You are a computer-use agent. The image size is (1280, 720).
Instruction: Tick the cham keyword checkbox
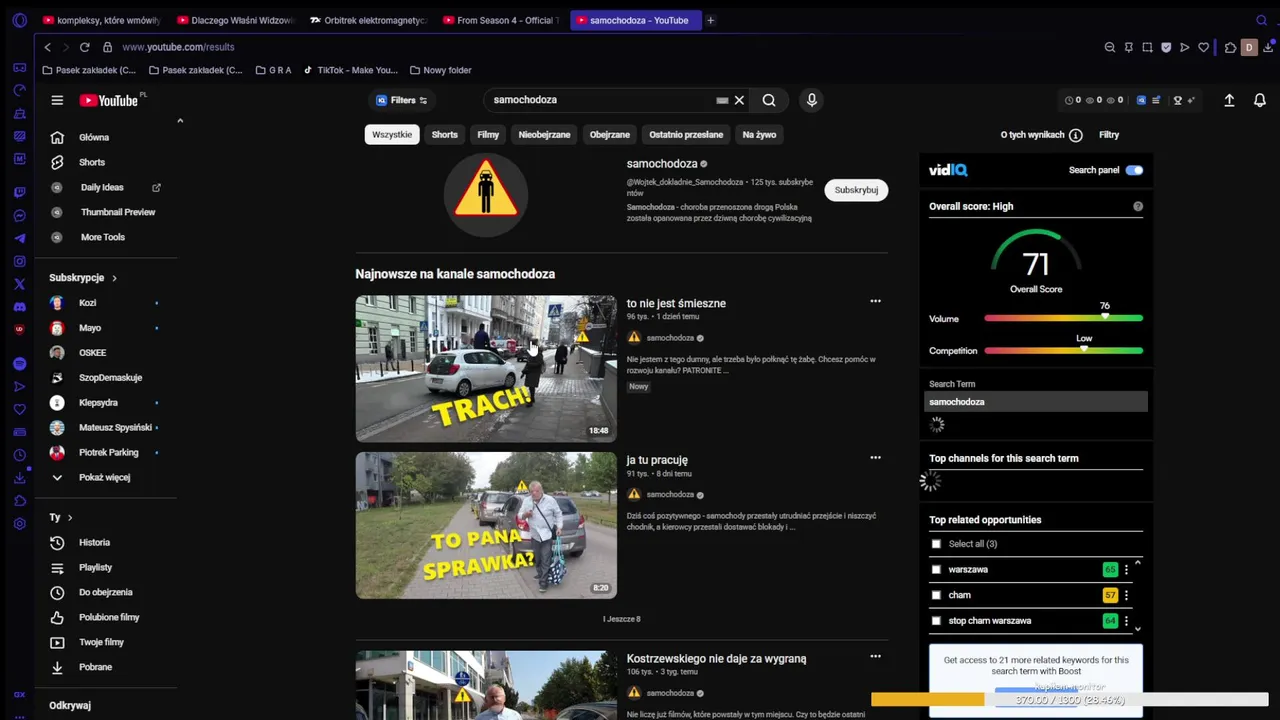[936, 595]
